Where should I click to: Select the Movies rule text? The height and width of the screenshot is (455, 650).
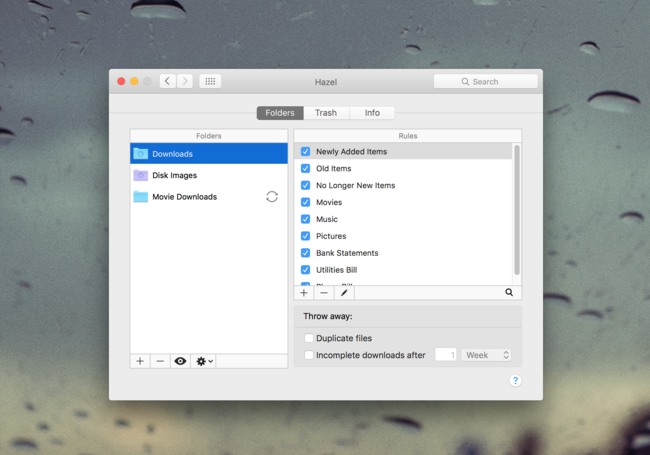click(329, 202)
